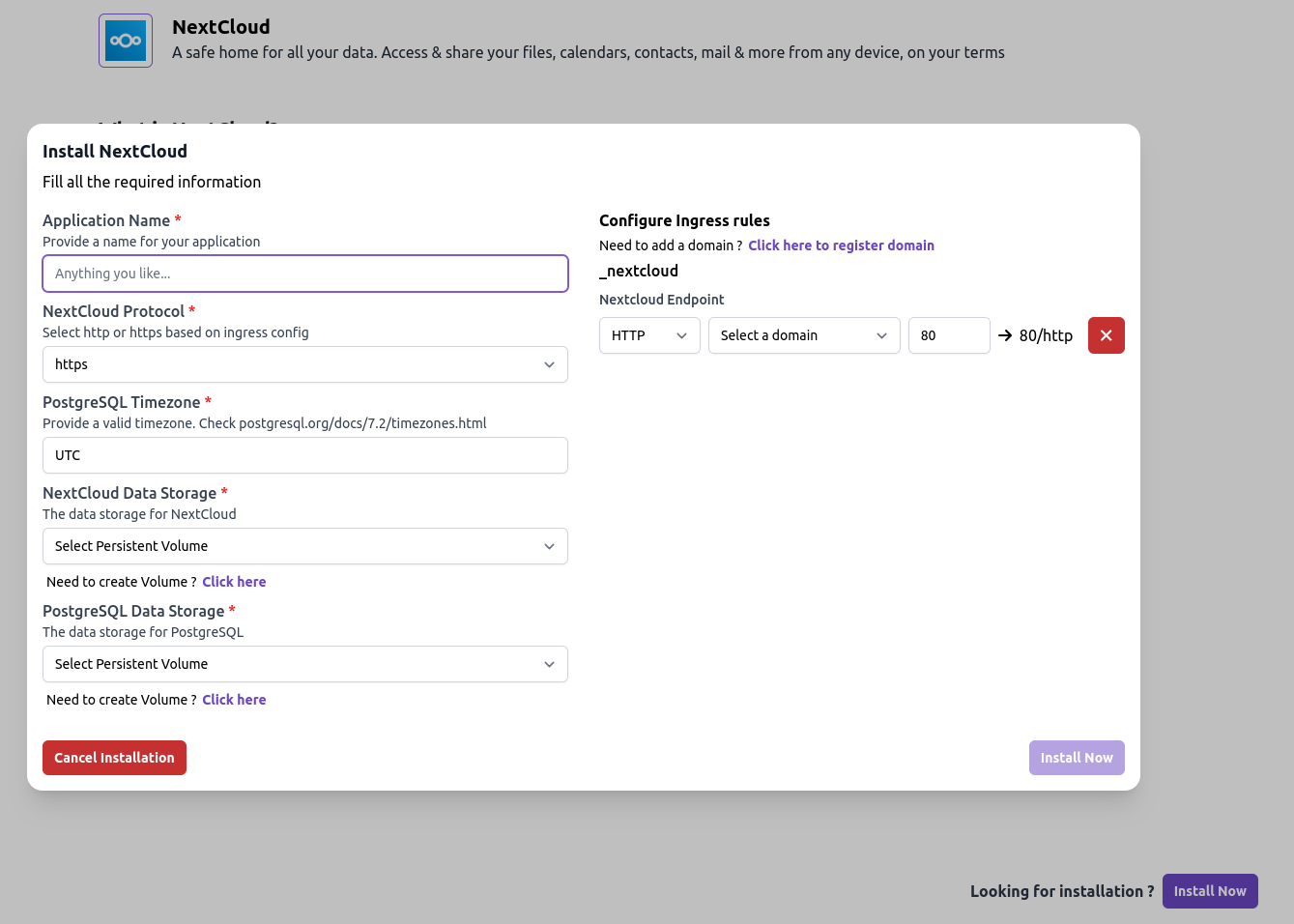Click the Looking for installation ? text

(x=1062, y=891)
